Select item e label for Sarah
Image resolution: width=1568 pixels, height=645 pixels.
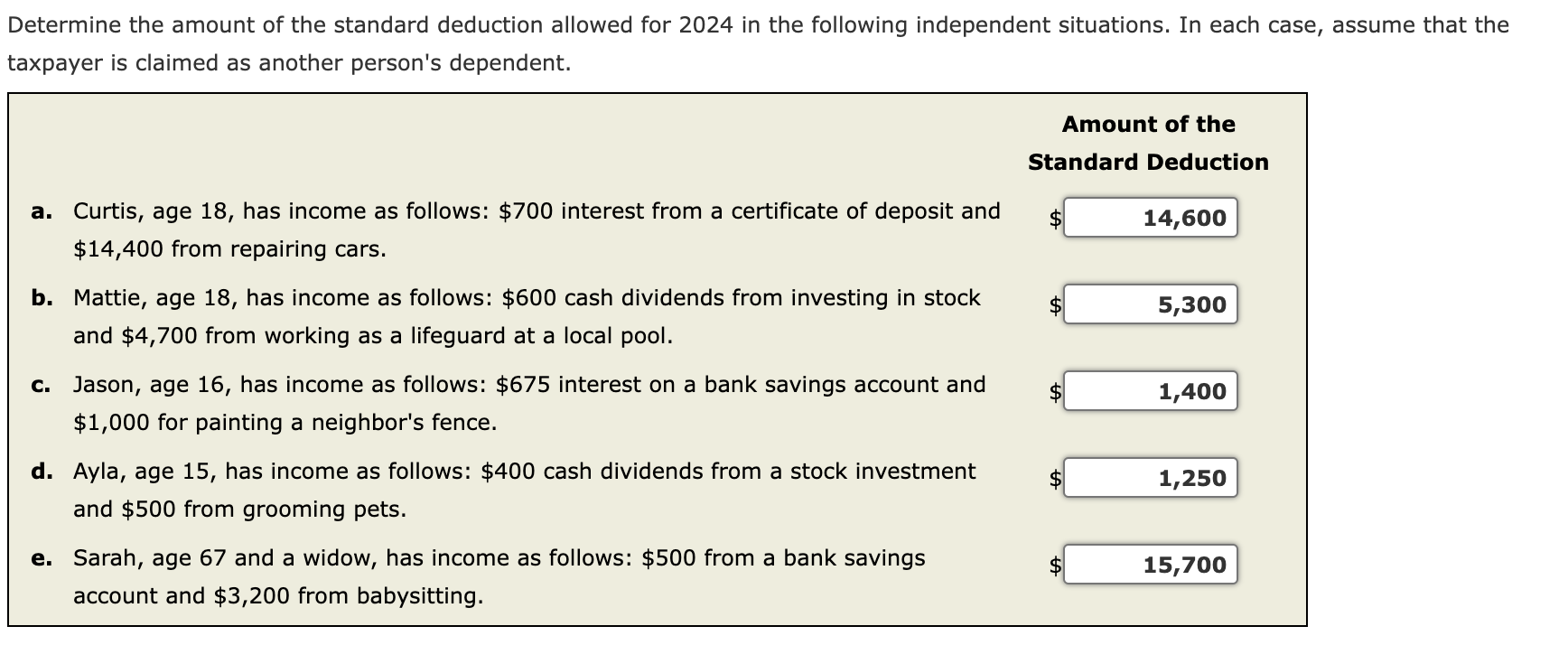point(39,558)
